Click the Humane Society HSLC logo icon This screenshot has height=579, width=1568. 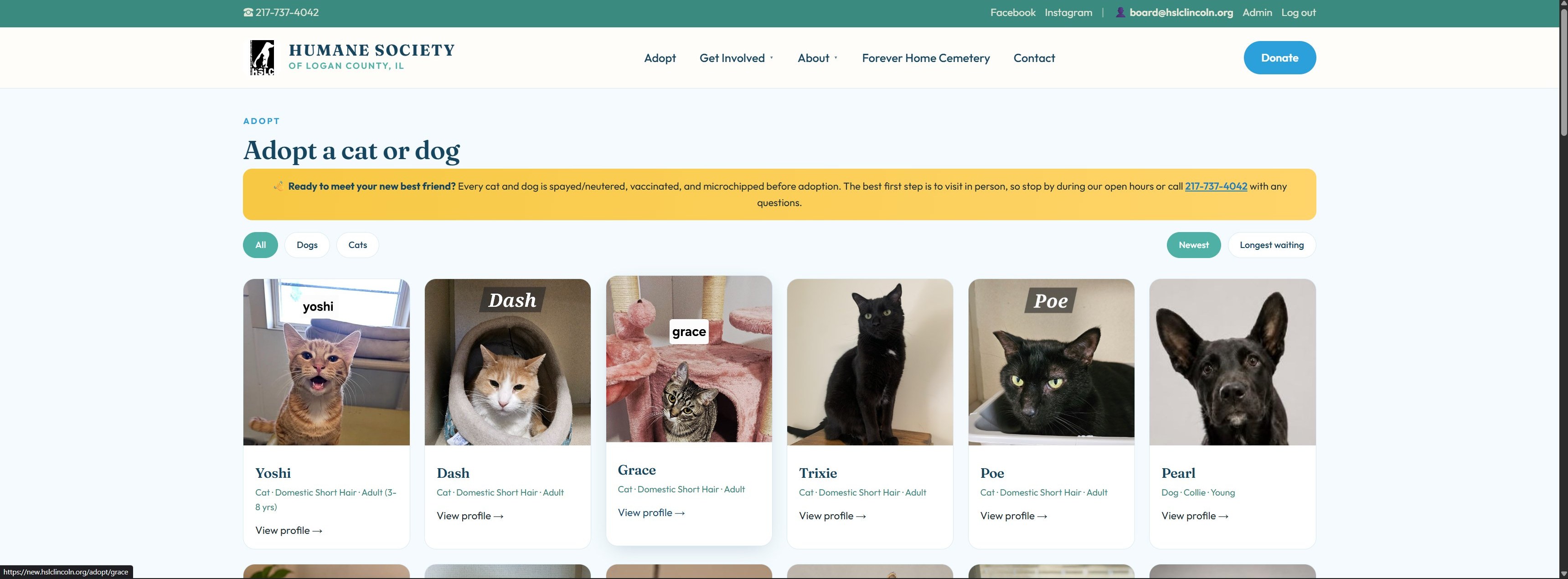click(262, 58)
